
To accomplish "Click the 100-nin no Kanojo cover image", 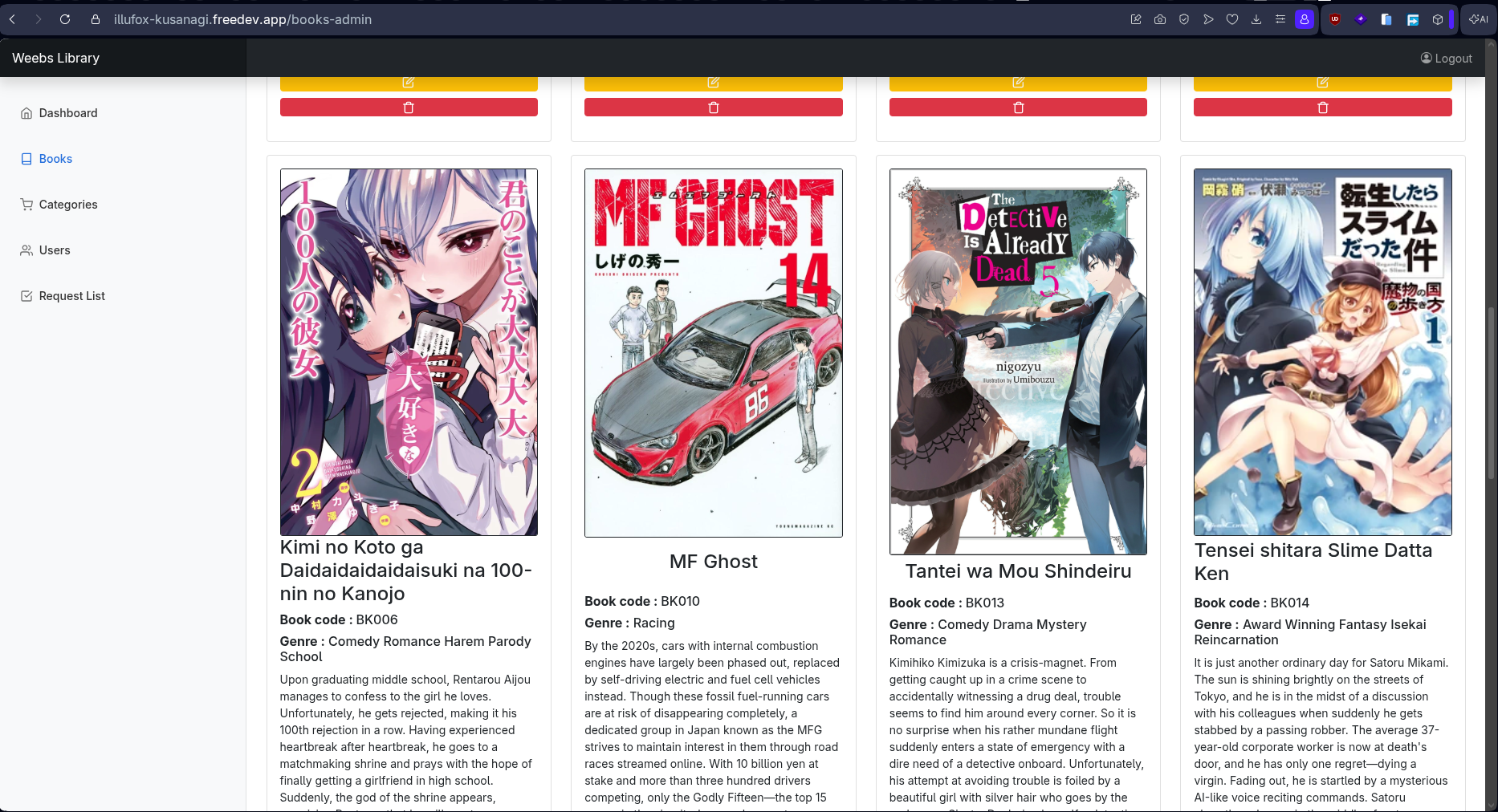I will tap(409, 352).
